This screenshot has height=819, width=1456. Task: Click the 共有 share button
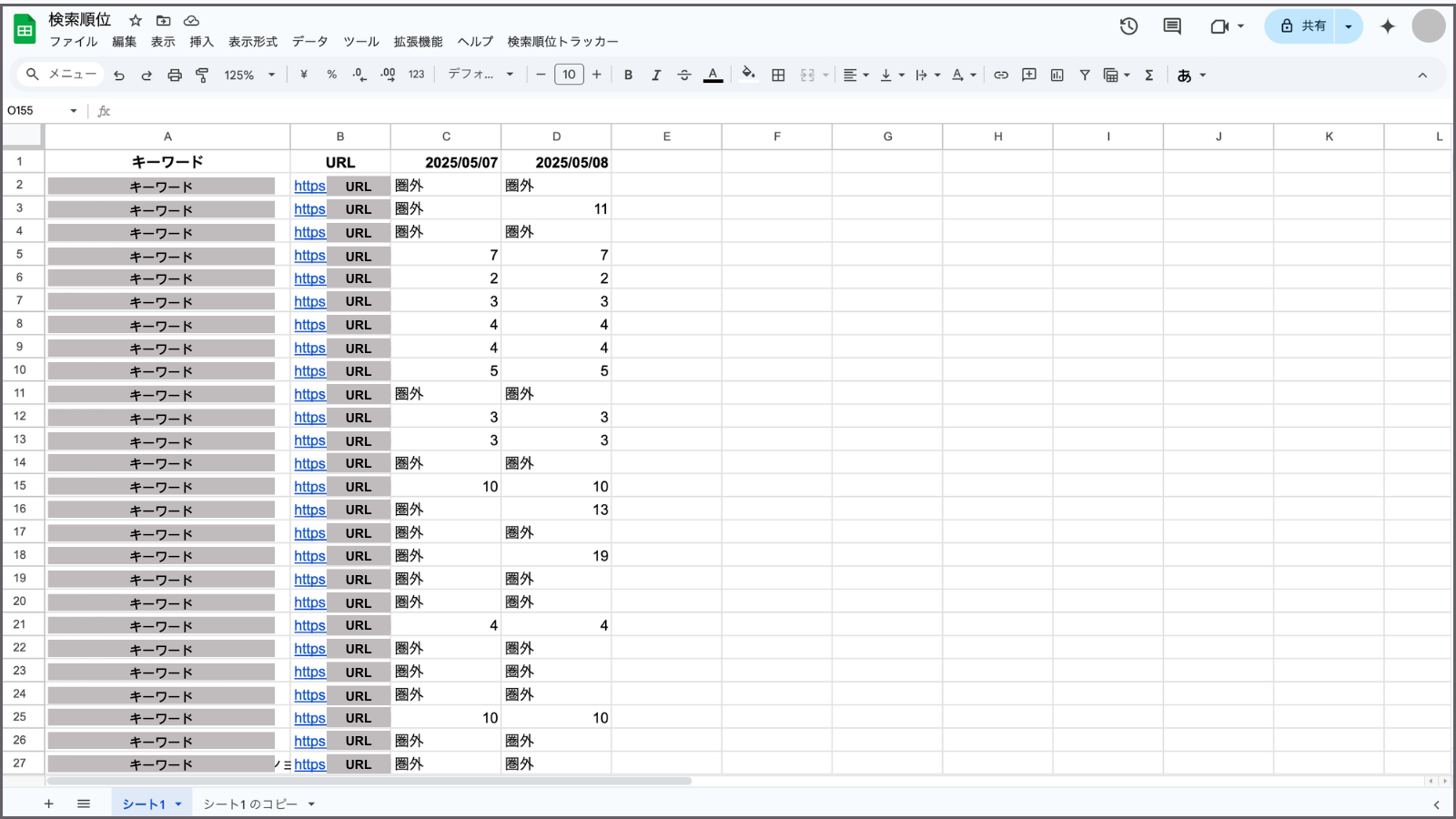point(1300,26)
